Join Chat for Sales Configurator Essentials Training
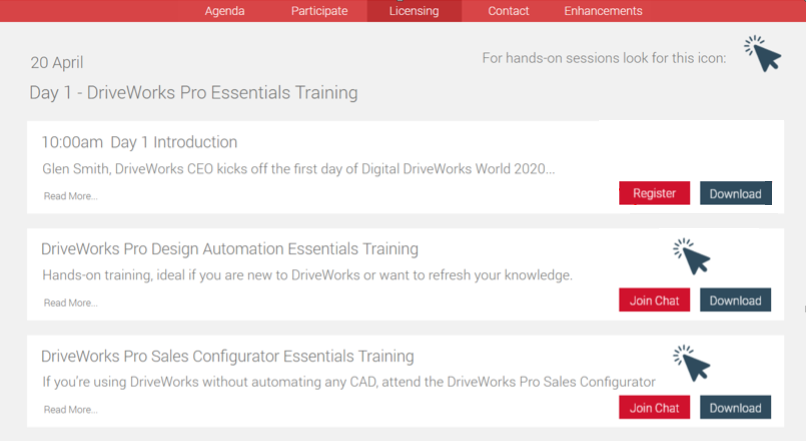 [x=654, y=408]
